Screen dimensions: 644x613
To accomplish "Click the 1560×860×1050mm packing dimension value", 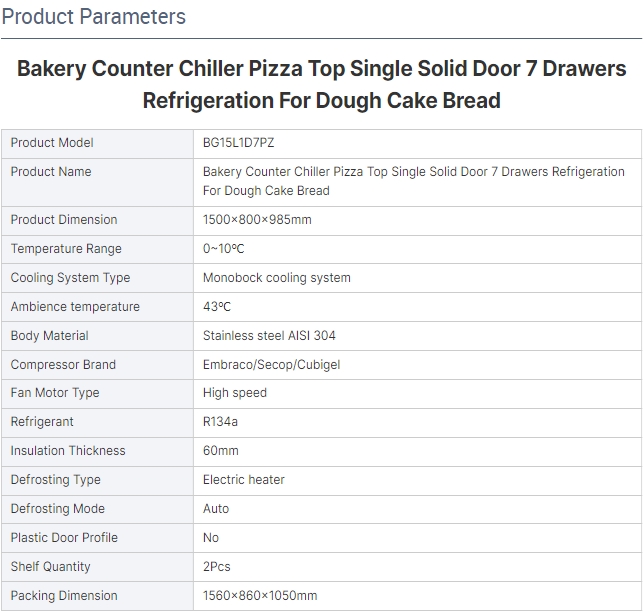I will coord(260,596).
